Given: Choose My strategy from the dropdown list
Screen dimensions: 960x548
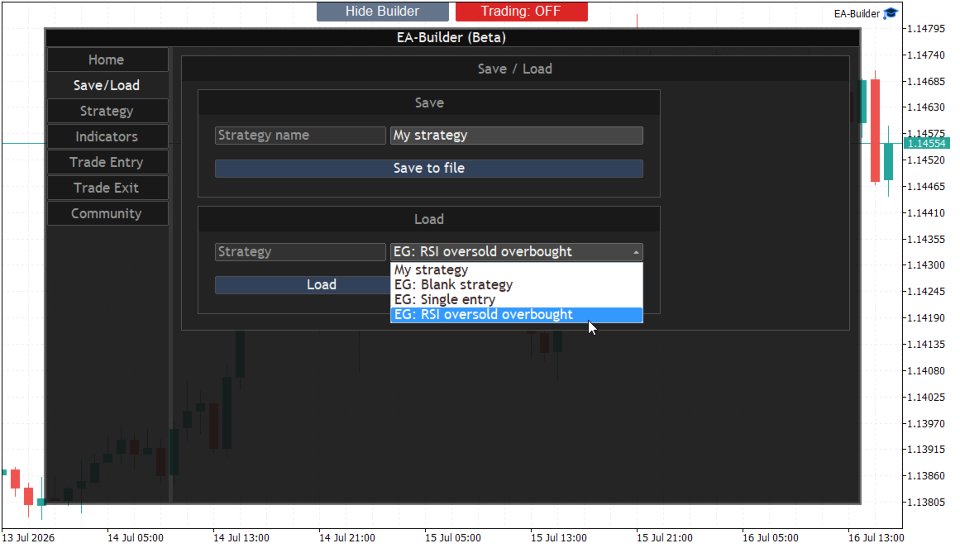Looking at the screenshot, I should pos(516,270).
